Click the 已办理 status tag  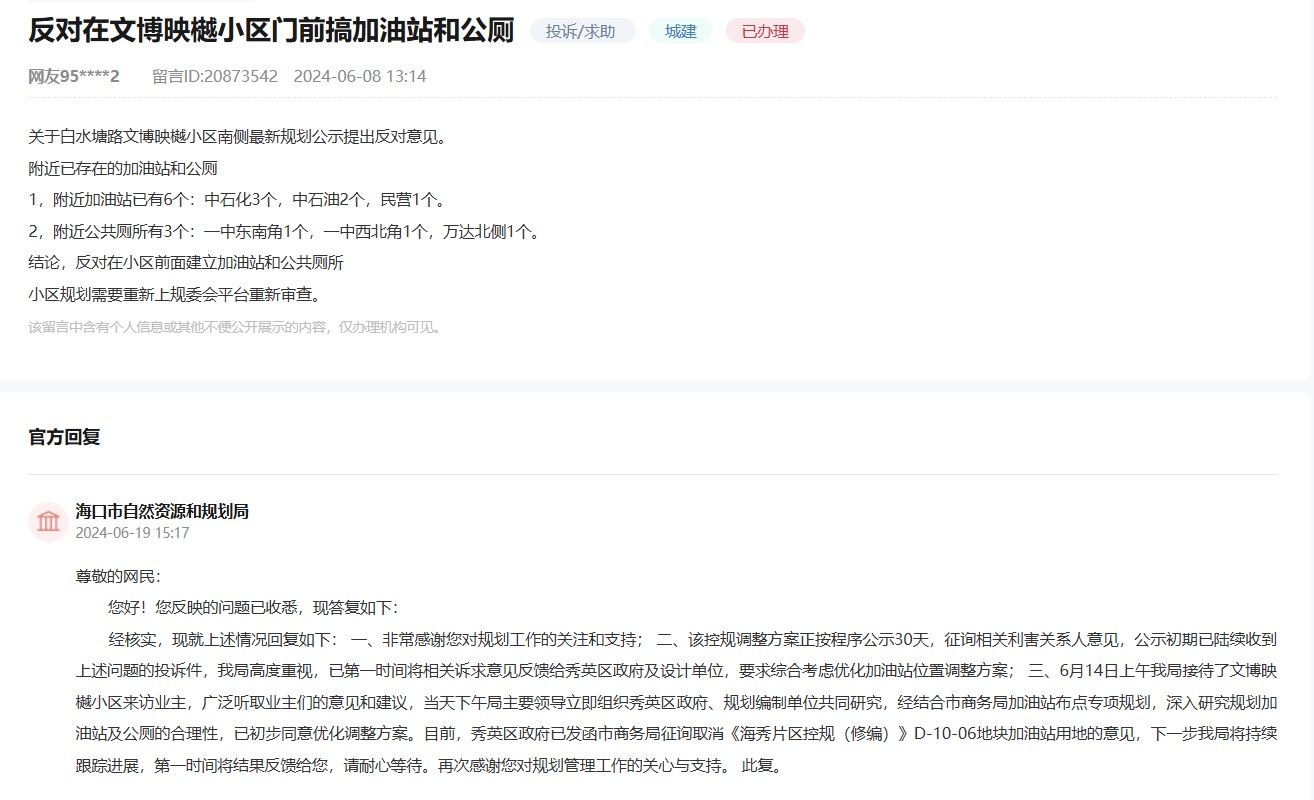pos(764,31)
